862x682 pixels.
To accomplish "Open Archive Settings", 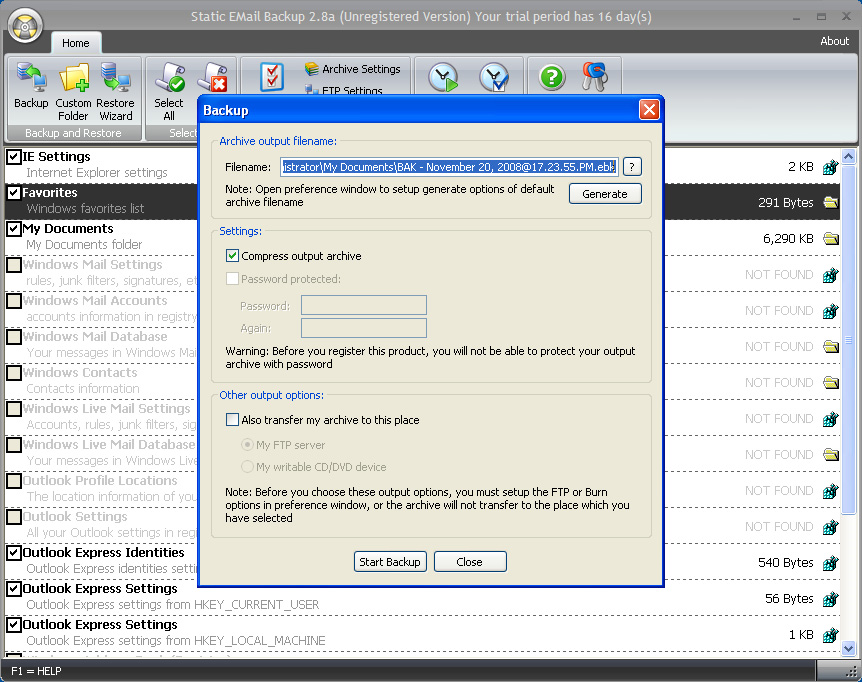I will click(352, 69).
